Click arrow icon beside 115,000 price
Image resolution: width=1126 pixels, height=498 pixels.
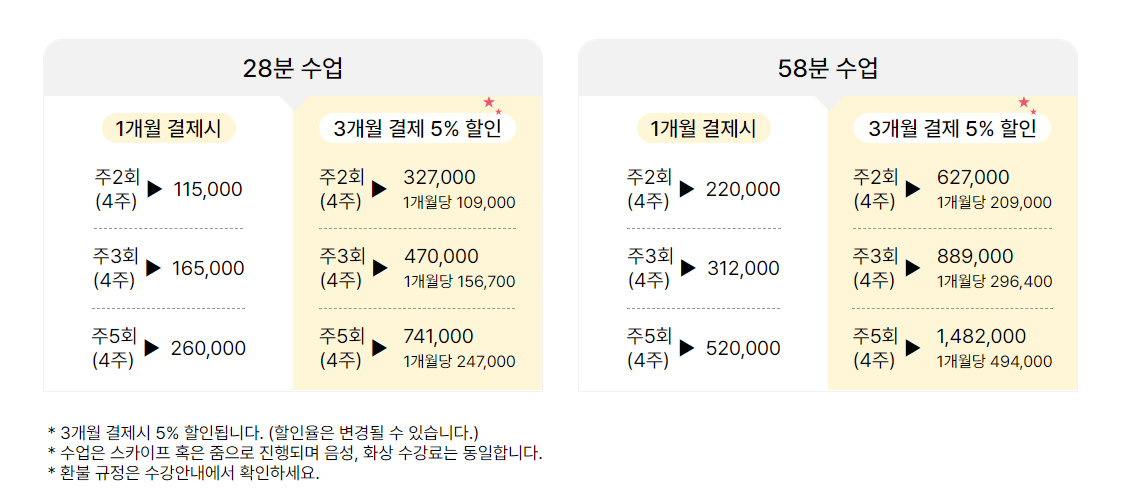click(x=155, y=189)
